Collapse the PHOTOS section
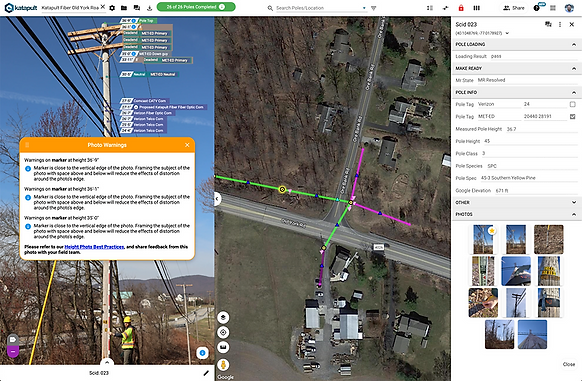The height and width of the screenshot is (381, 582). (574, 215)
